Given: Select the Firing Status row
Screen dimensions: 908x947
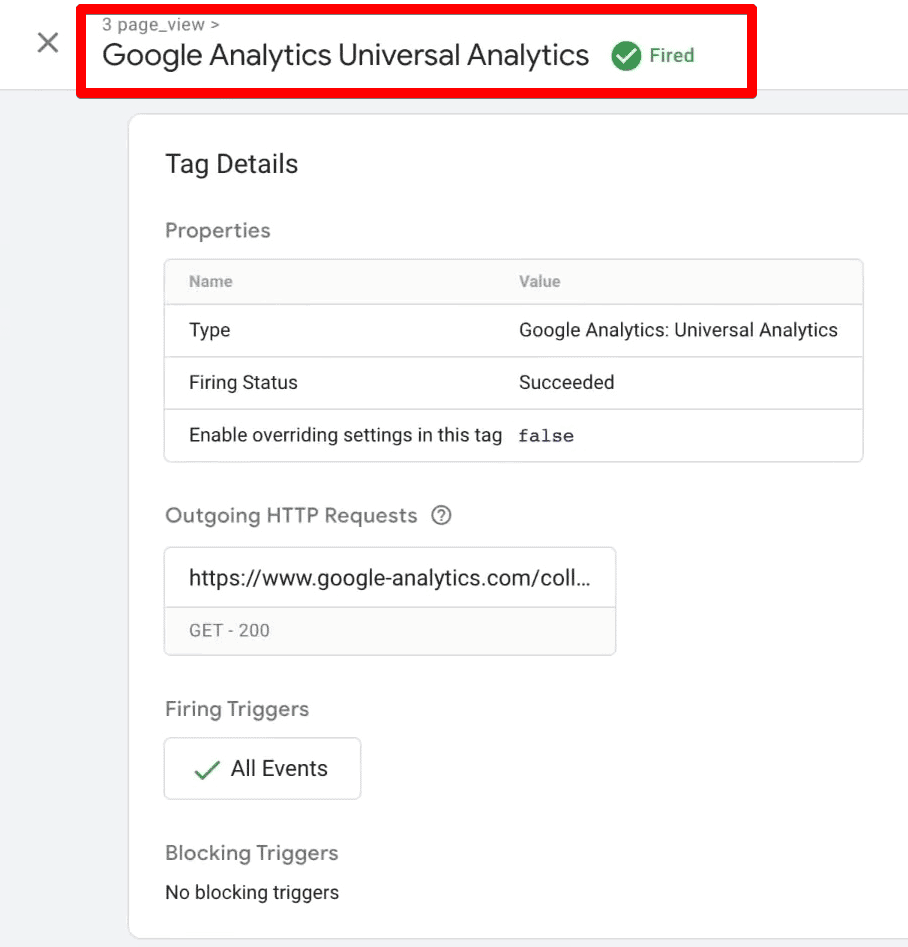Looking at the screenshot, I should [514, 383].
